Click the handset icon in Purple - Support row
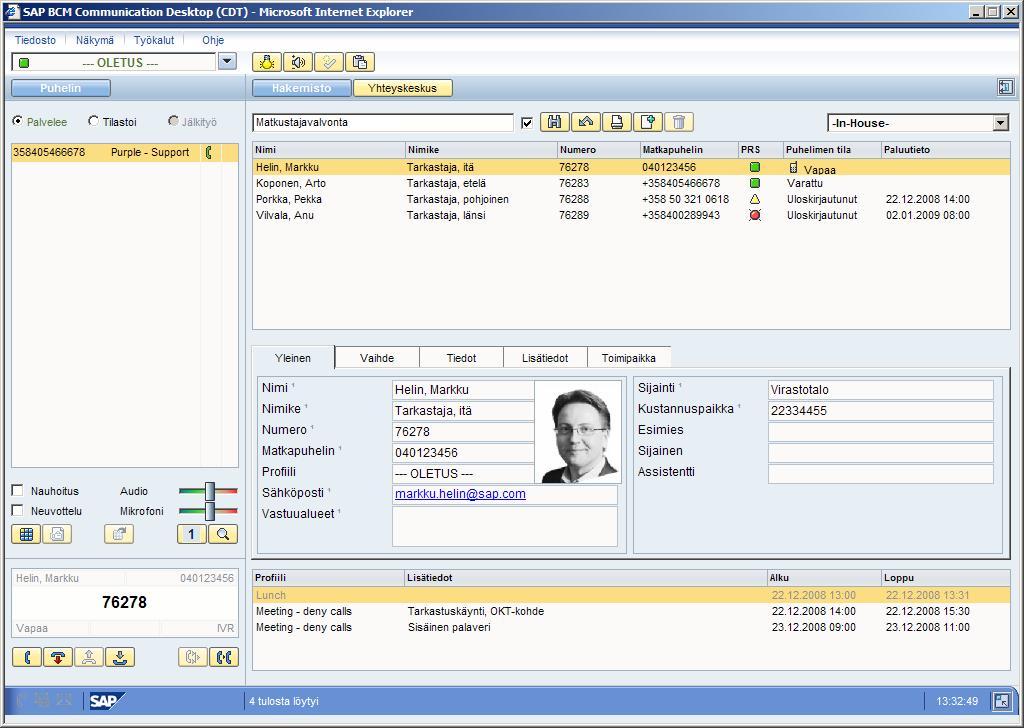 (x=209, y=152)
